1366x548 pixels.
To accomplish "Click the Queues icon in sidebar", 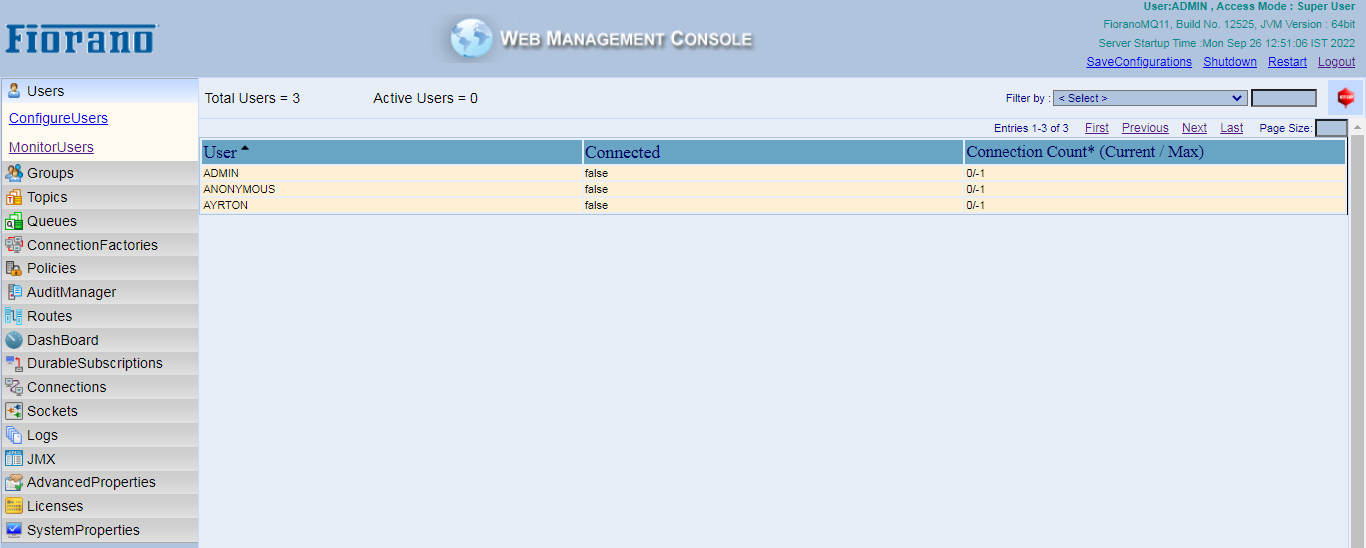I will [x=14, y=221].
